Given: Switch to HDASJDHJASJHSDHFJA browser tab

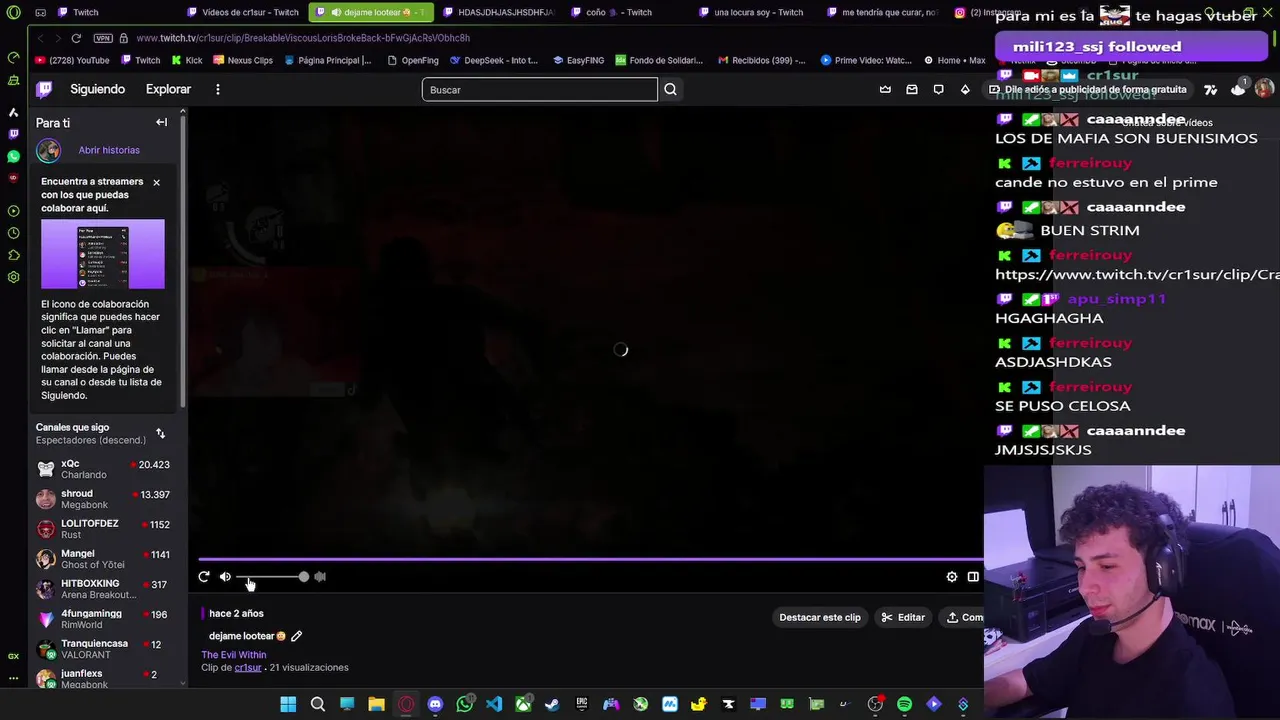Looking at the screenshot, I should tap(498, 12).
